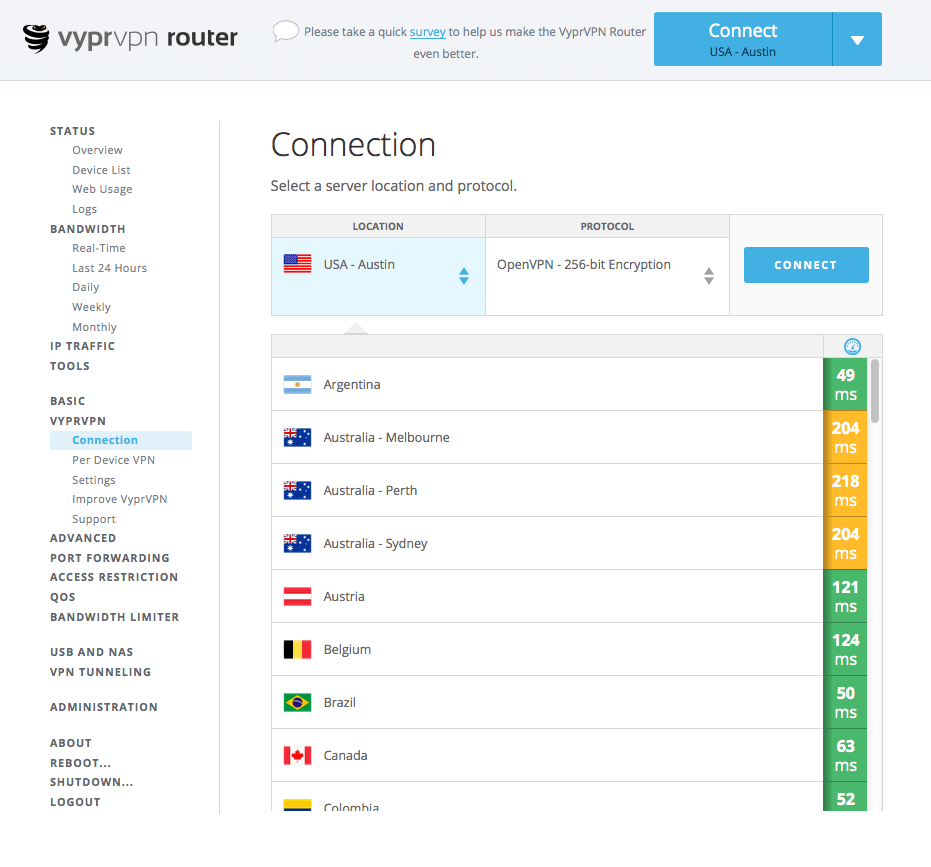Open VyprVPN Settings page
The height and width of the screenshot is (867, 931).
coord(94,480)
